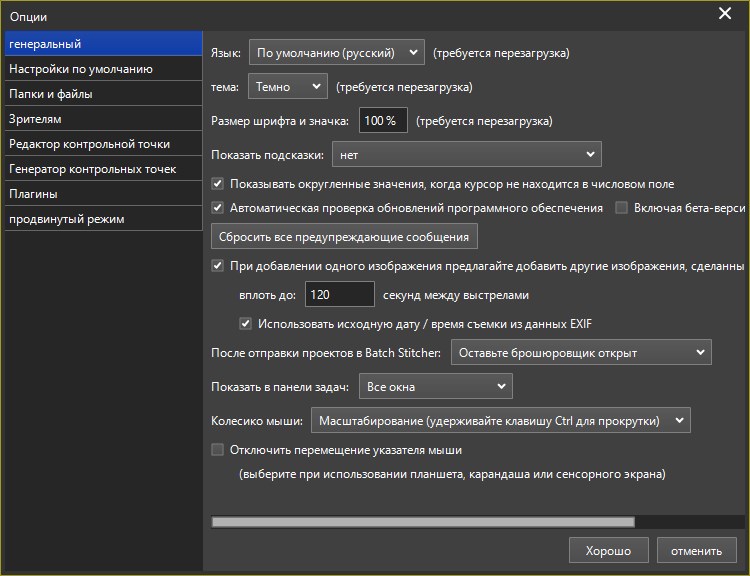Toggle При добавлении одного изображения checkbox

click(218, 266)
